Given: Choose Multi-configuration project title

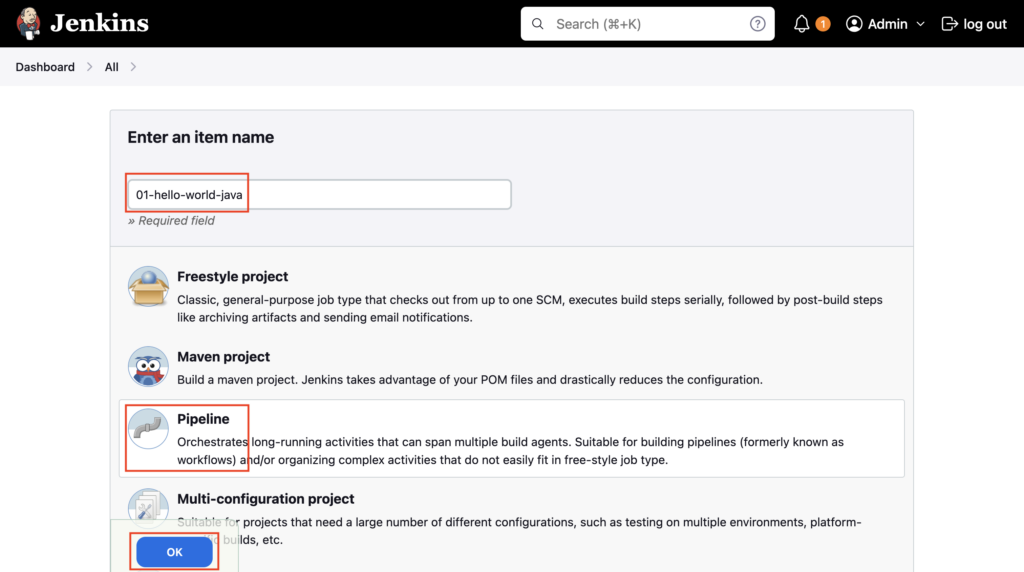Looking at the screenshot, I should [266, 498].
